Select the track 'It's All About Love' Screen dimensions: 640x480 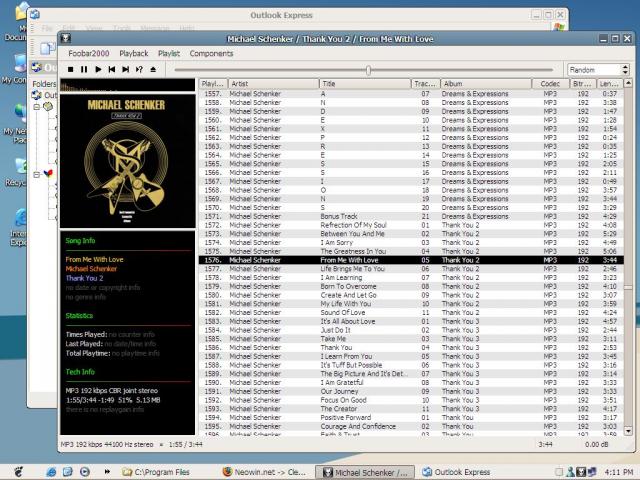[x=411, y=321]
